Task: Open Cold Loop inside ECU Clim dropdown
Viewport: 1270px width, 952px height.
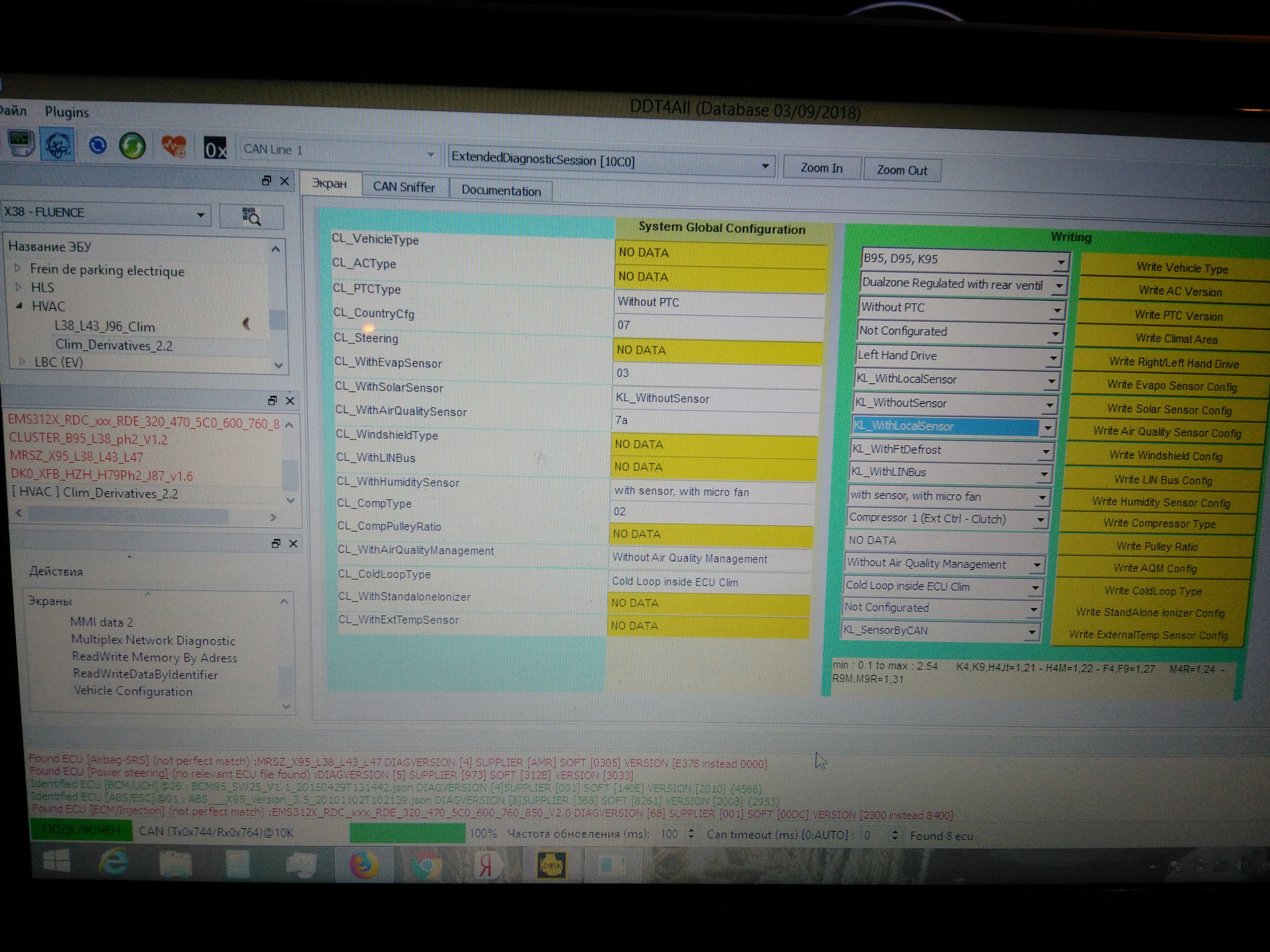Action: click(x=943, y=586)
